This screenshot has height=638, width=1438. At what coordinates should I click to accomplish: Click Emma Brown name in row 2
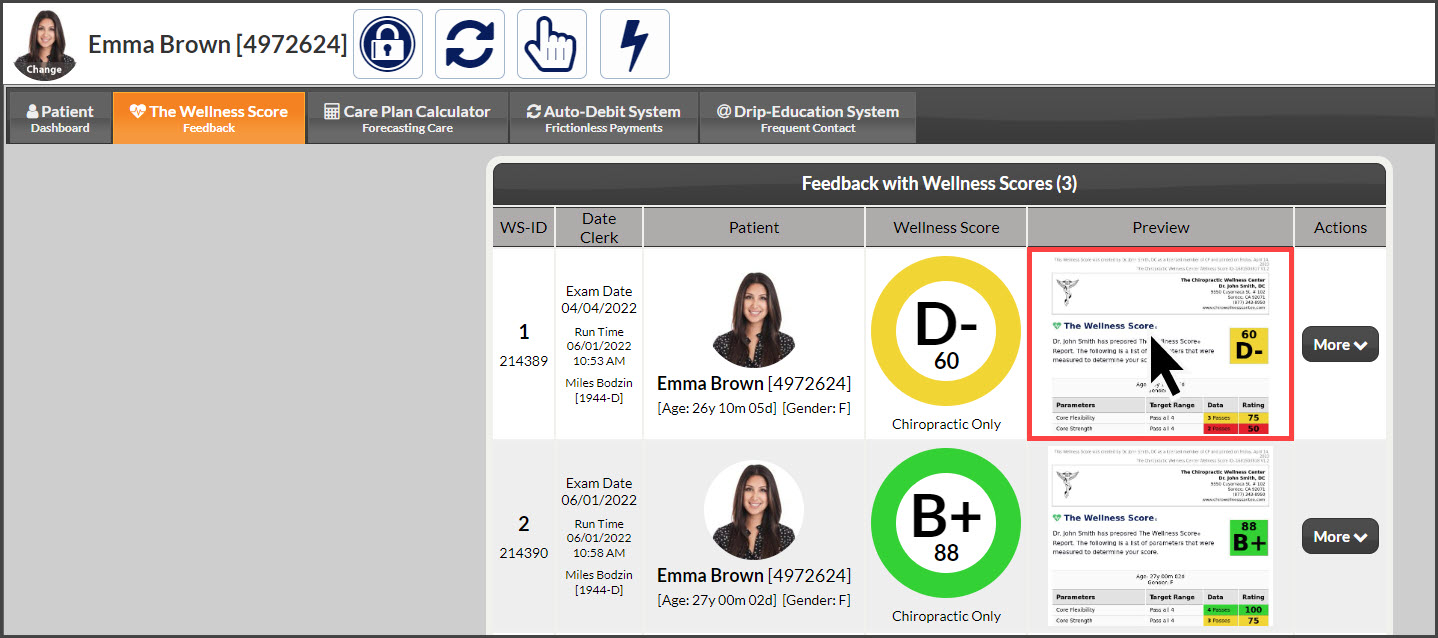710,575
